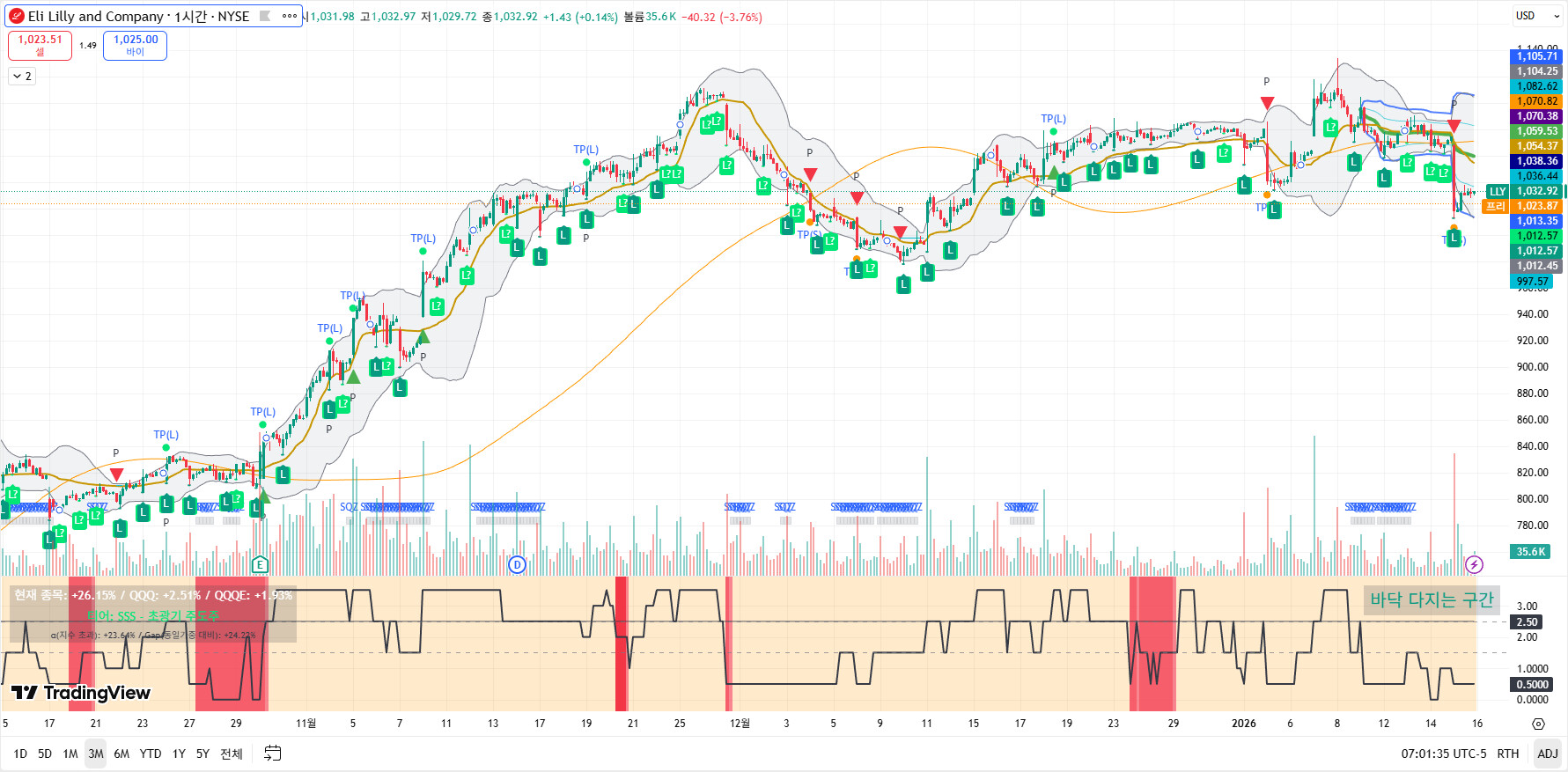This screenshot has width=1568, height=772.
Task: Click the green up triangle near 900
Action: tap(353, 377)
